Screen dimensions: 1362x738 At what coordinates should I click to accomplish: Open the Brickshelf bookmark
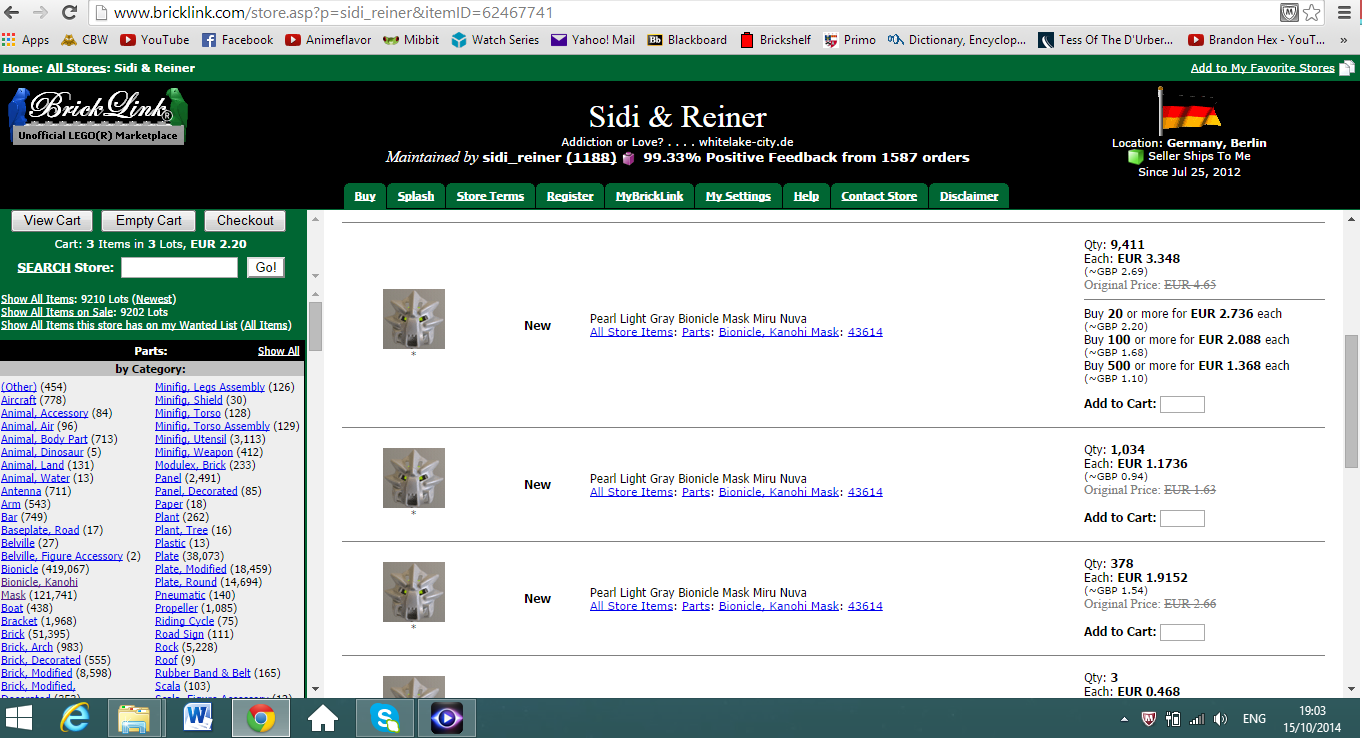[x=775, y=40]
